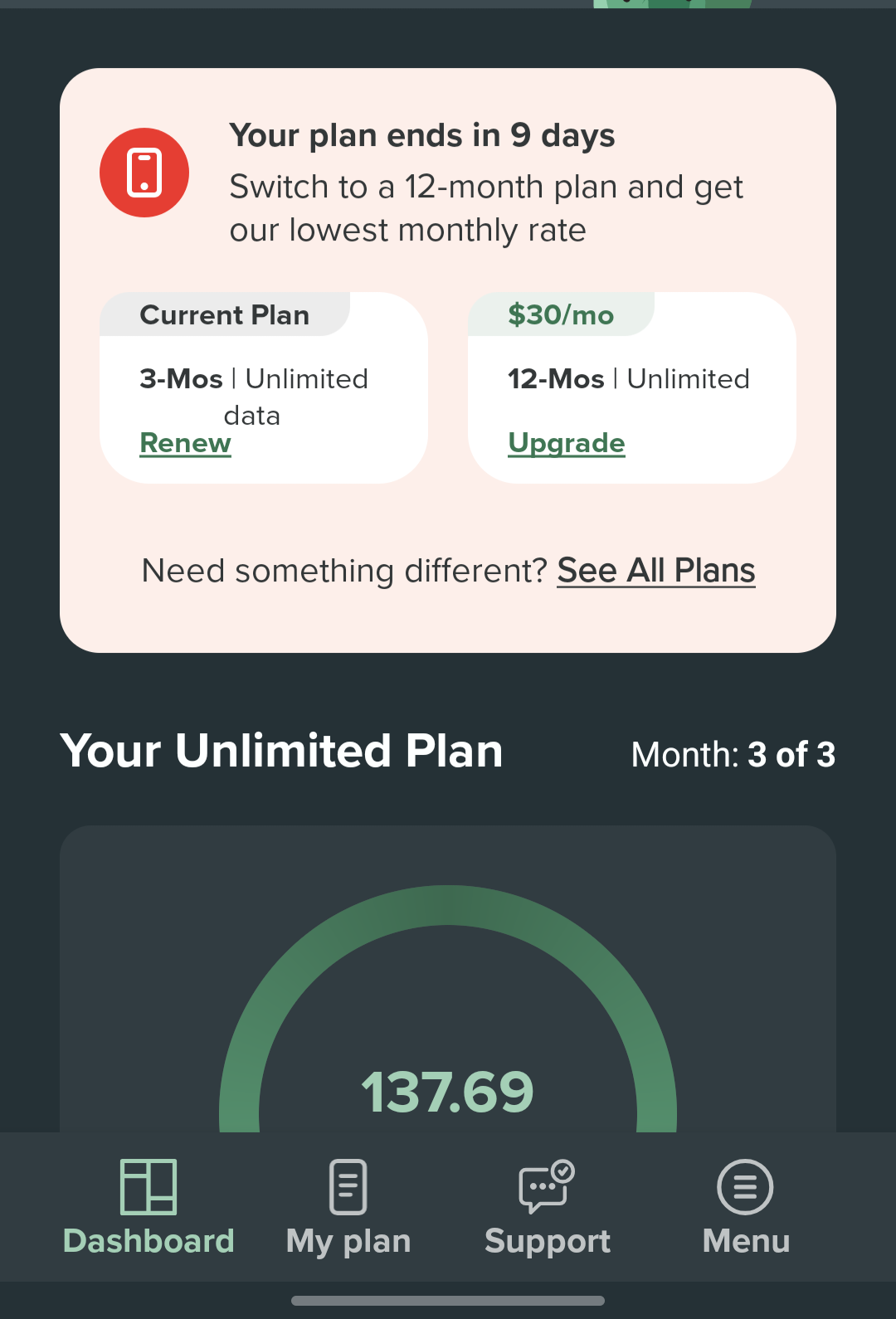The width and height of the screenshot is (896, 1319).
Task: Tap the Dashboard grid icon
Action: coord(149,1186)
